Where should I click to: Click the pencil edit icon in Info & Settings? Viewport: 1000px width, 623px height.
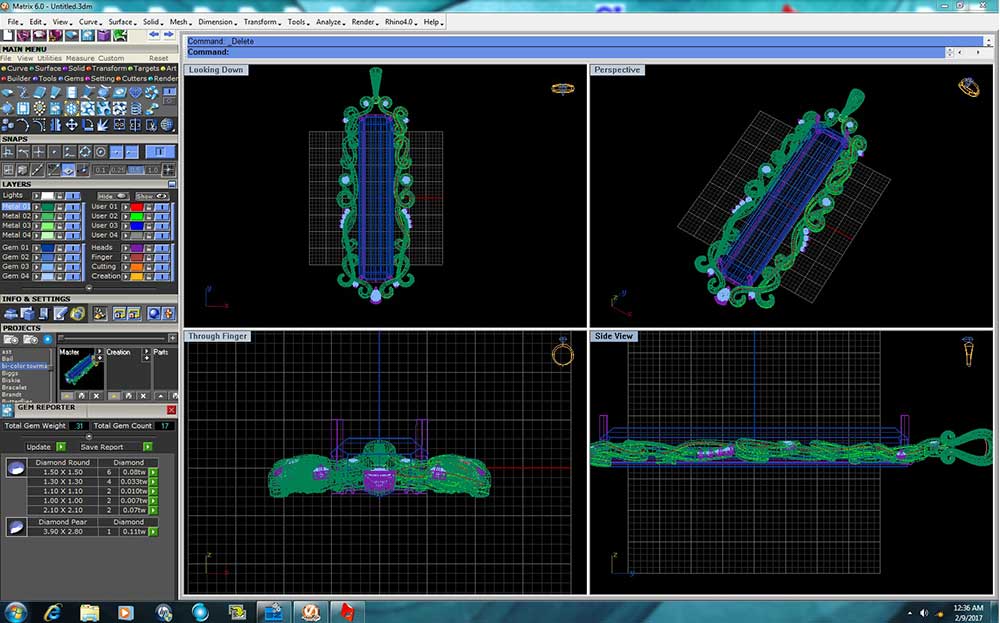pyautogui.click(x=61, y=314)
